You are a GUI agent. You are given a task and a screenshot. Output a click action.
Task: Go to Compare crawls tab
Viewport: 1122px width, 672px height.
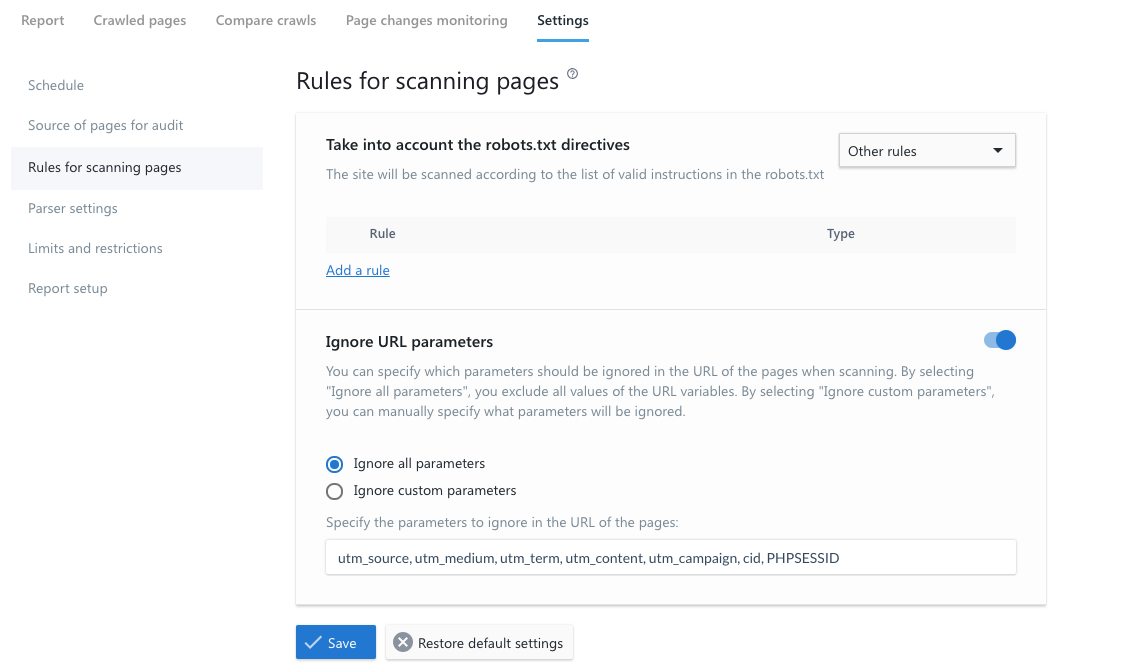point(266,20)
